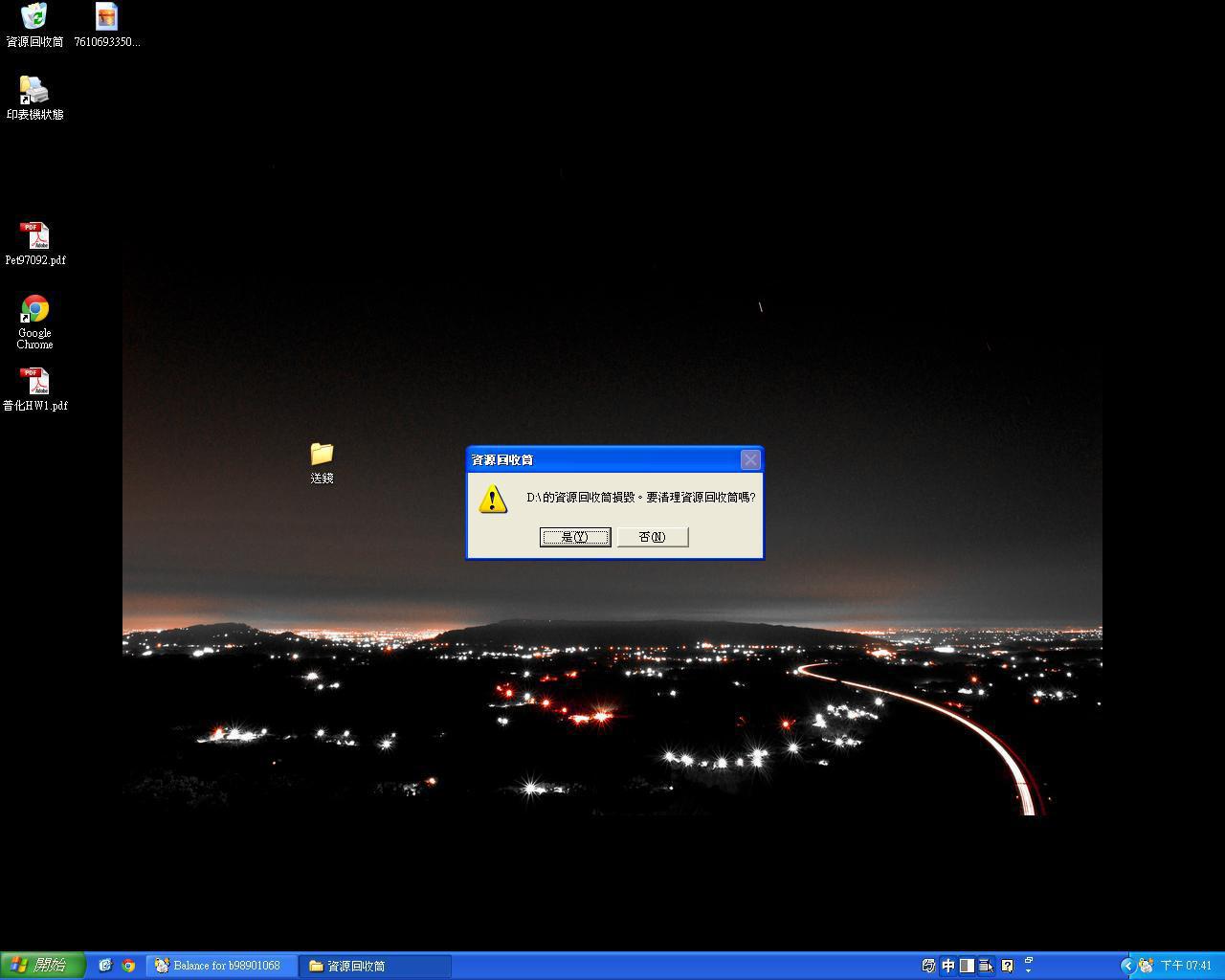Open the language bar options dropdown arrow
This screenshot has width=1225, height=980.
(1029, 970)
